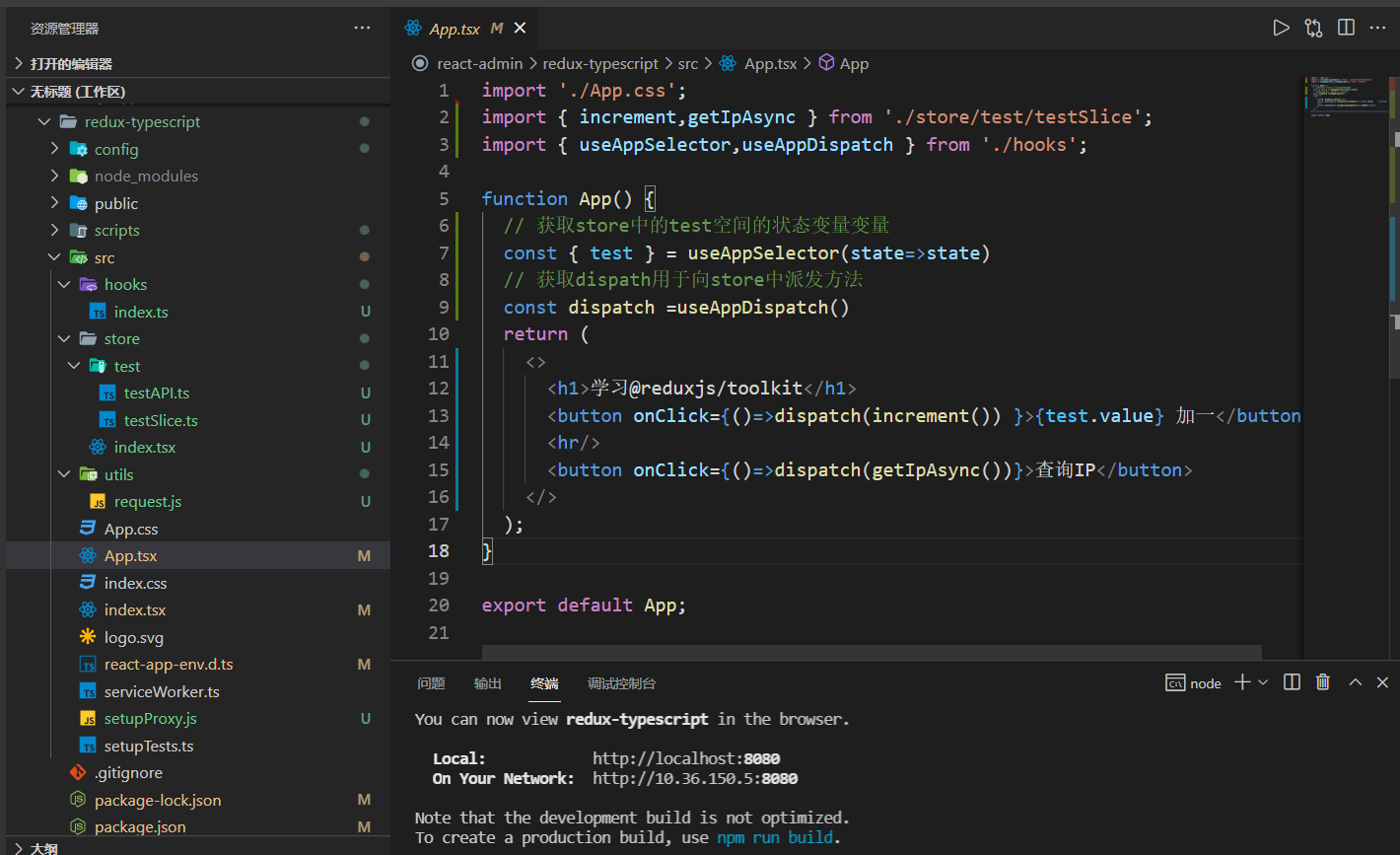The width and height of the screenshot is (1400, 855).
Task: Open setupTests.ts file
Action: 149,746
